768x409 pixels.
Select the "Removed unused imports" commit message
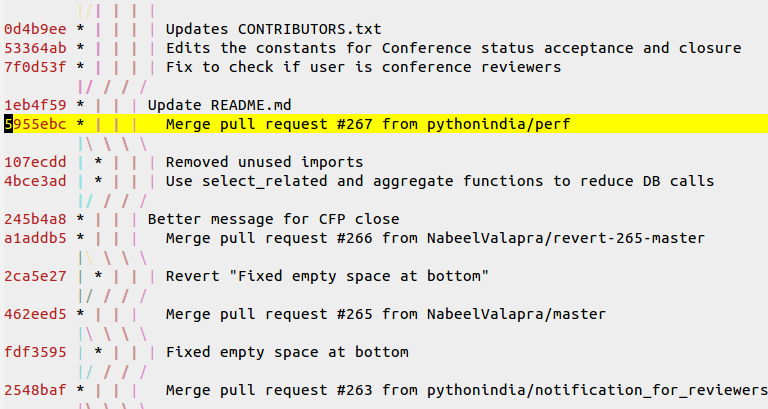tap(264, 162)
